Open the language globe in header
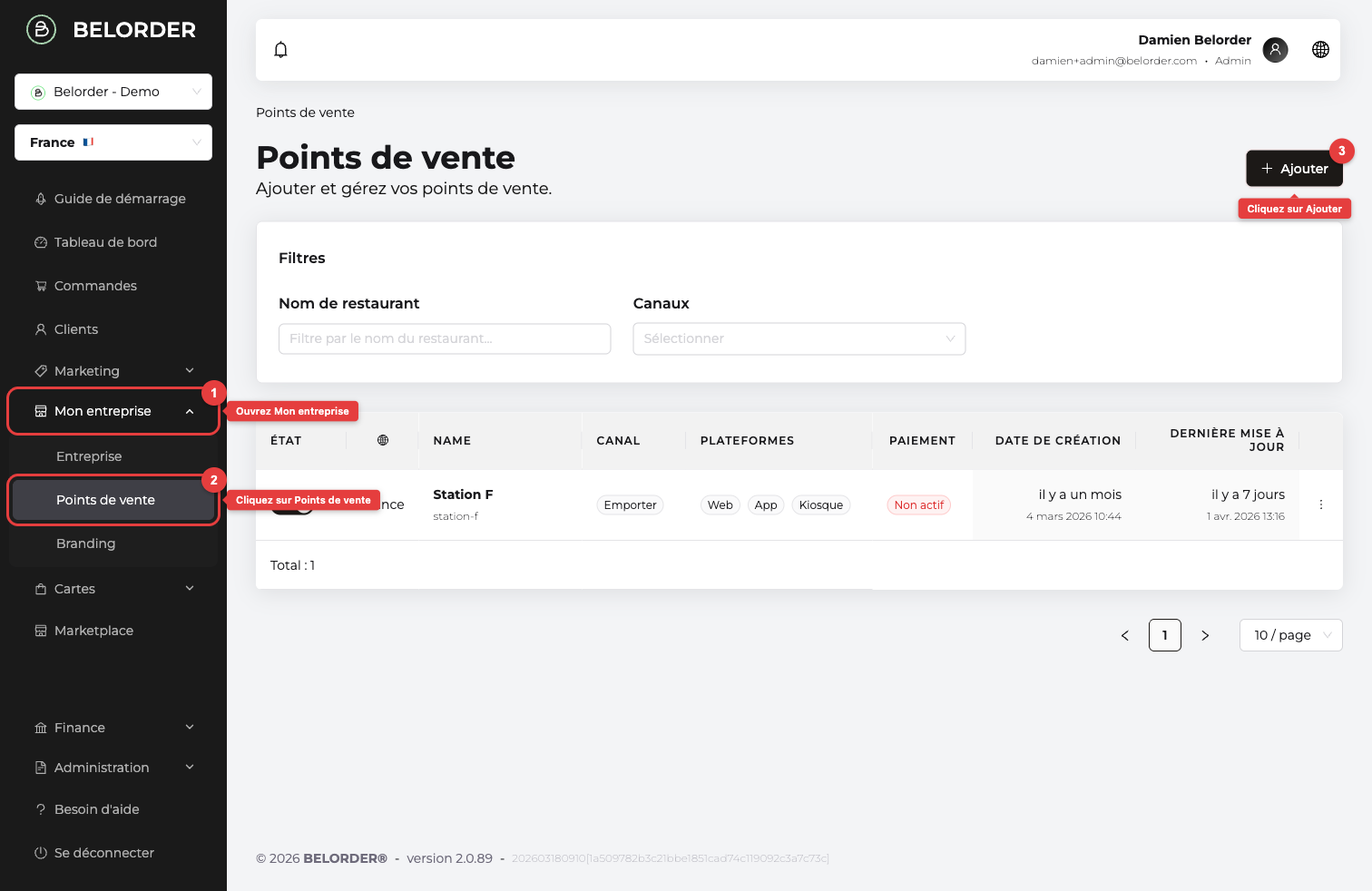 1320,50
